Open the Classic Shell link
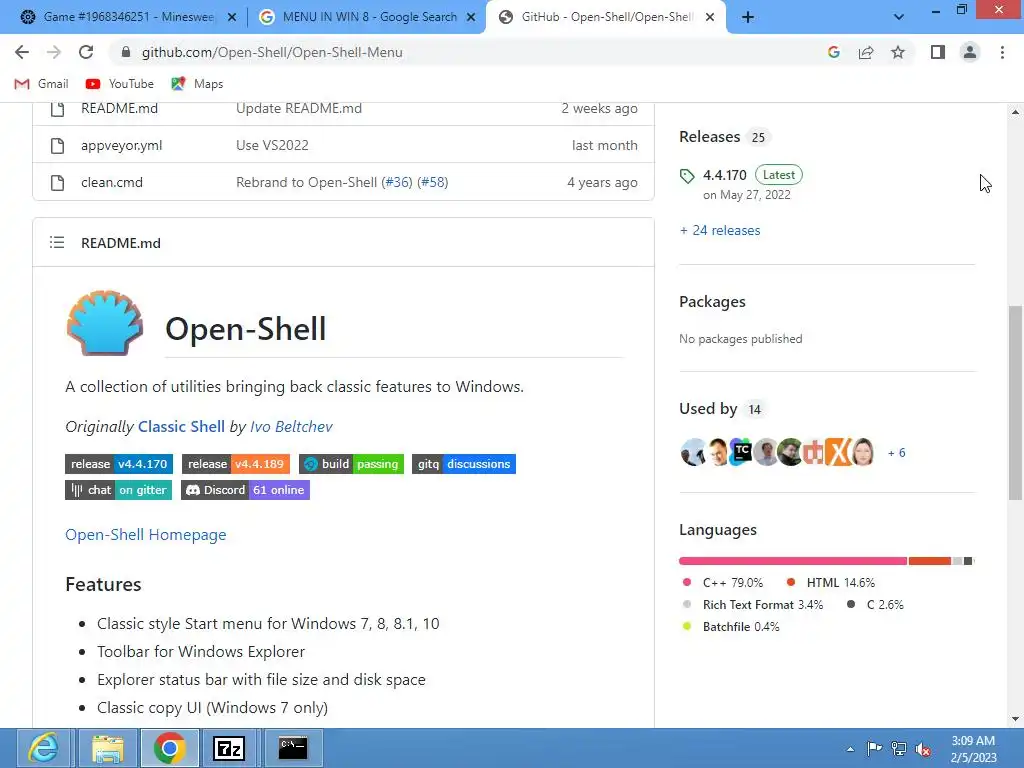This screenshot has height=768, width=1024. click(x=181, y=426)
